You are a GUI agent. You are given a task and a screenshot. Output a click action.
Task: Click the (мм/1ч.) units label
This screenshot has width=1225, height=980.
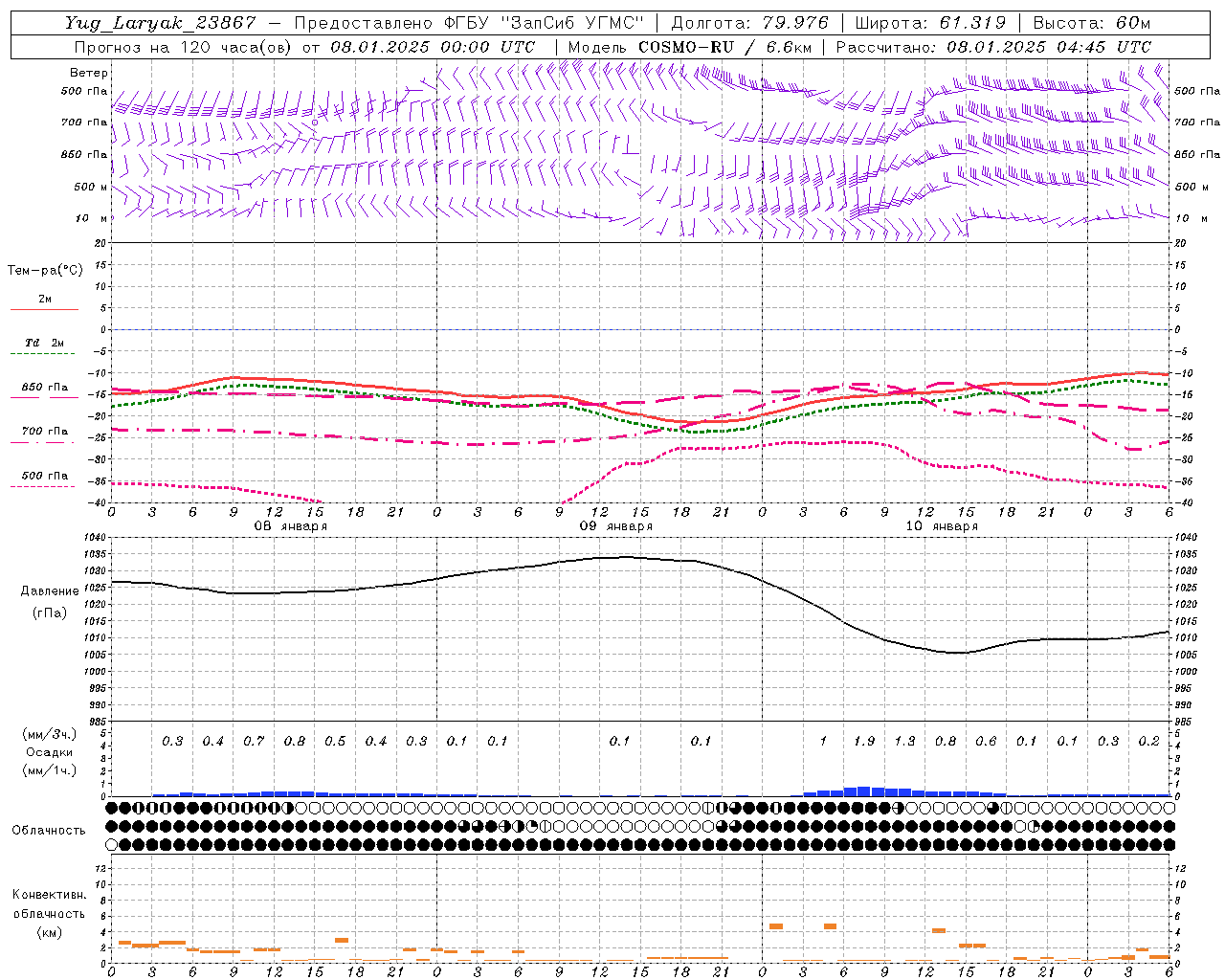point(50,770)
